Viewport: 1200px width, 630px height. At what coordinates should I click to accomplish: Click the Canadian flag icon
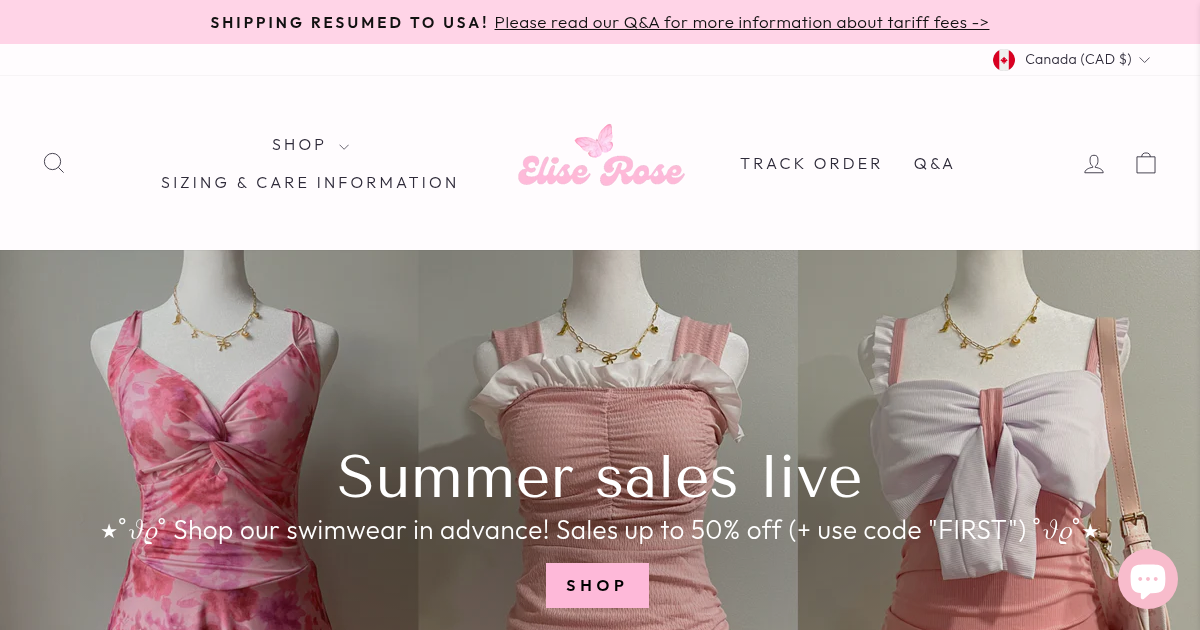[1004, 60]
